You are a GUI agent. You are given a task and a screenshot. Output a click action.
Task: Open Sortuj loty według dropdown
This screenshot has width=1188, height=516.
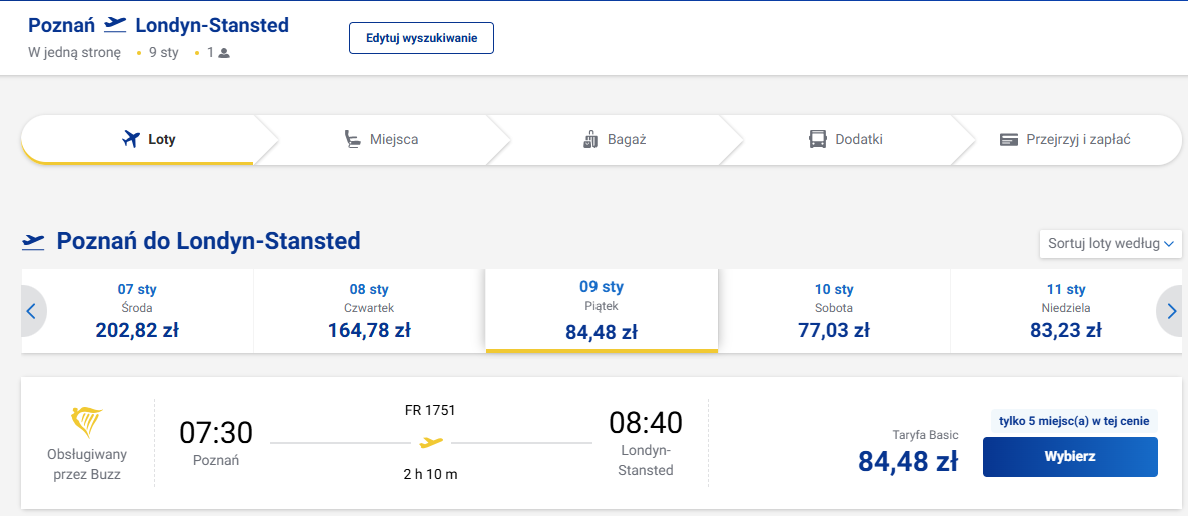tap(1111, 244)
